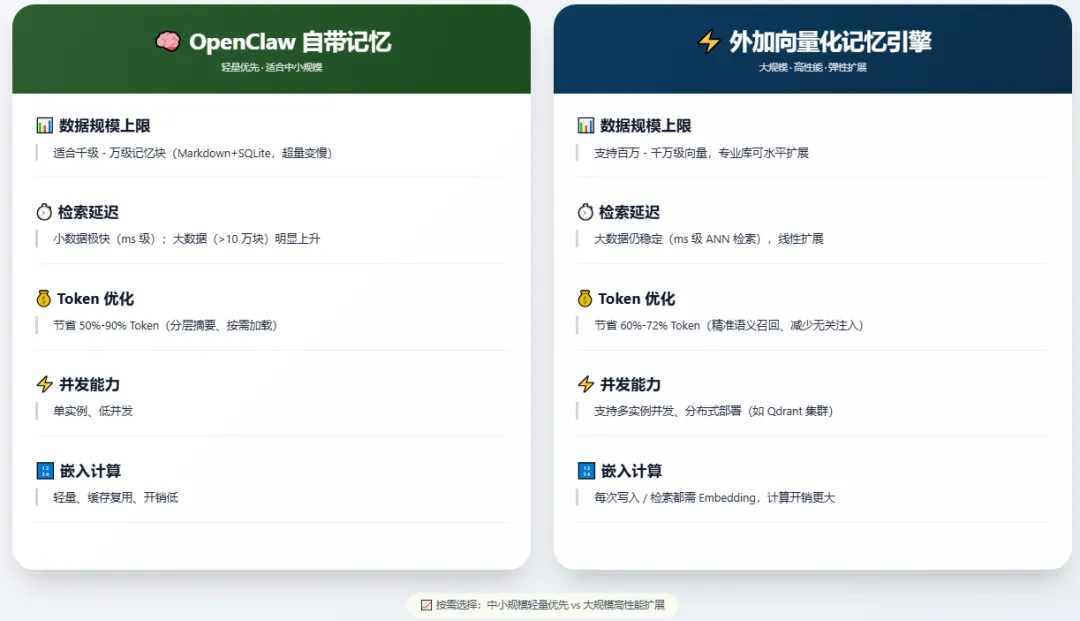The image size is (1080, 621).
Task: Click text 支持多实例并发、分布式部署
Action: click(x=668, y=411)
